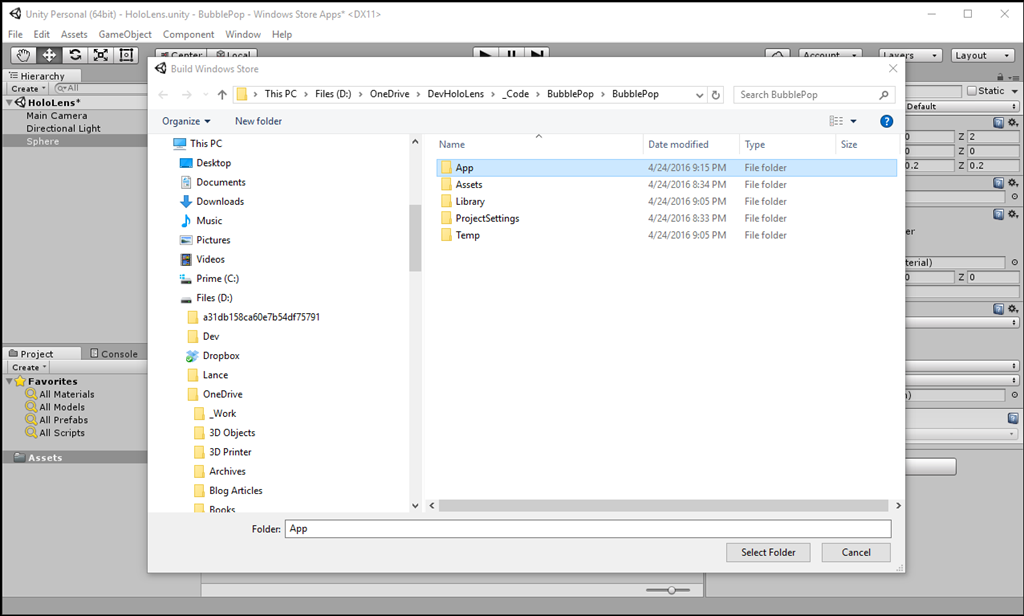Open the Hierarchy Create dropdown
Viewport: 1024px width, 616px height.
(28, 89)
